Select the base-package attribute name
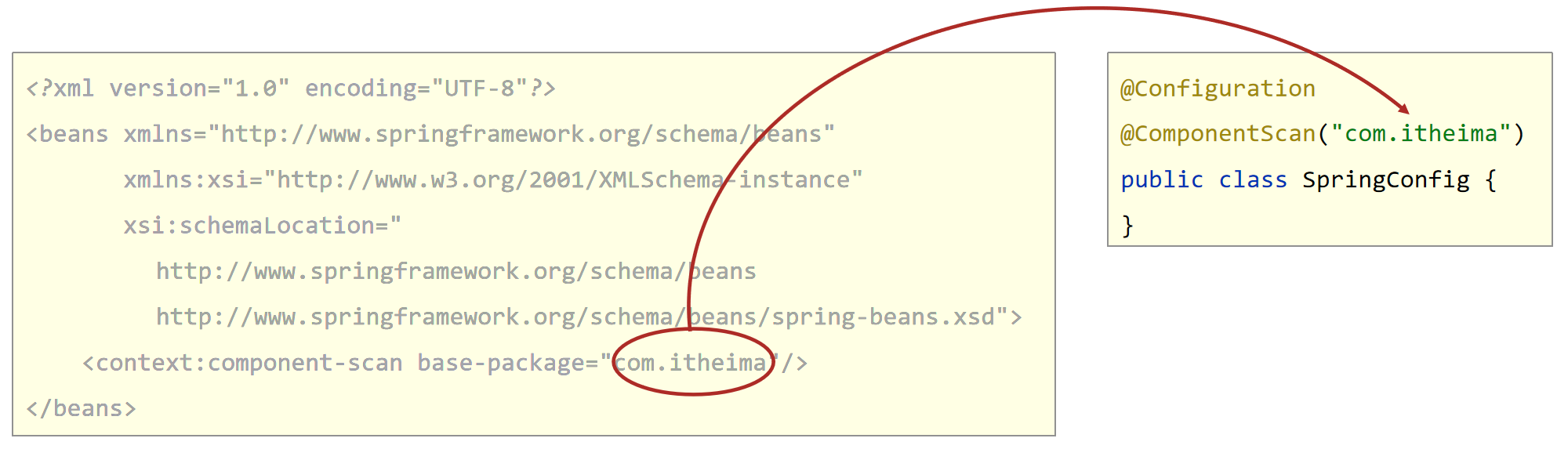This screenshot has width=1568, height=449. pyautogui.click(x=500, y=363)
